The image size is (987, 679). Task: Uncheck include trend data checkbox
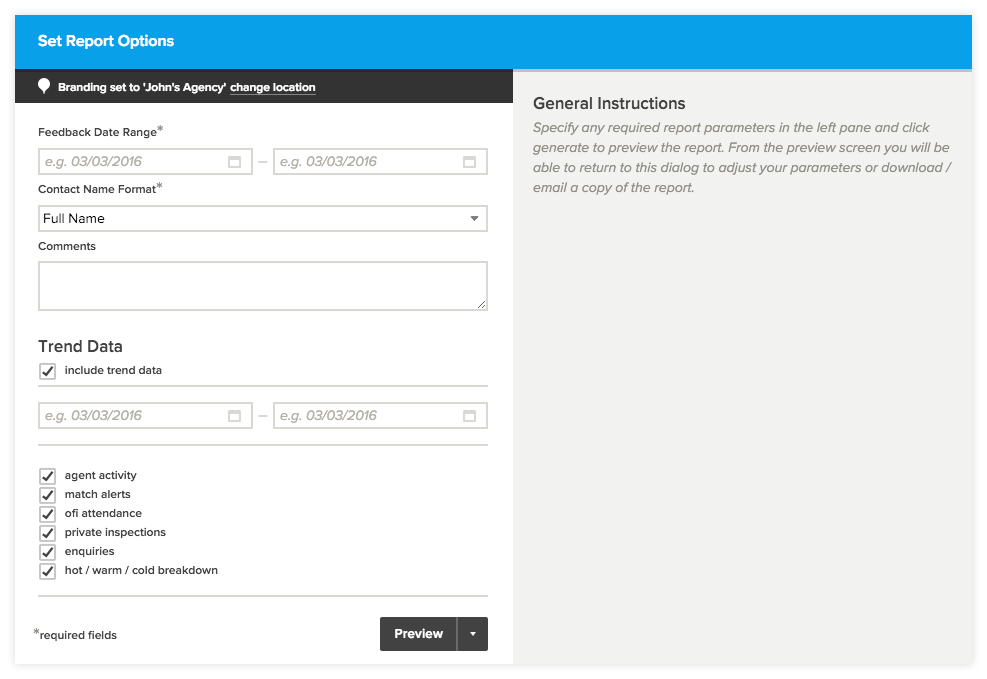[x=48, y=371]
